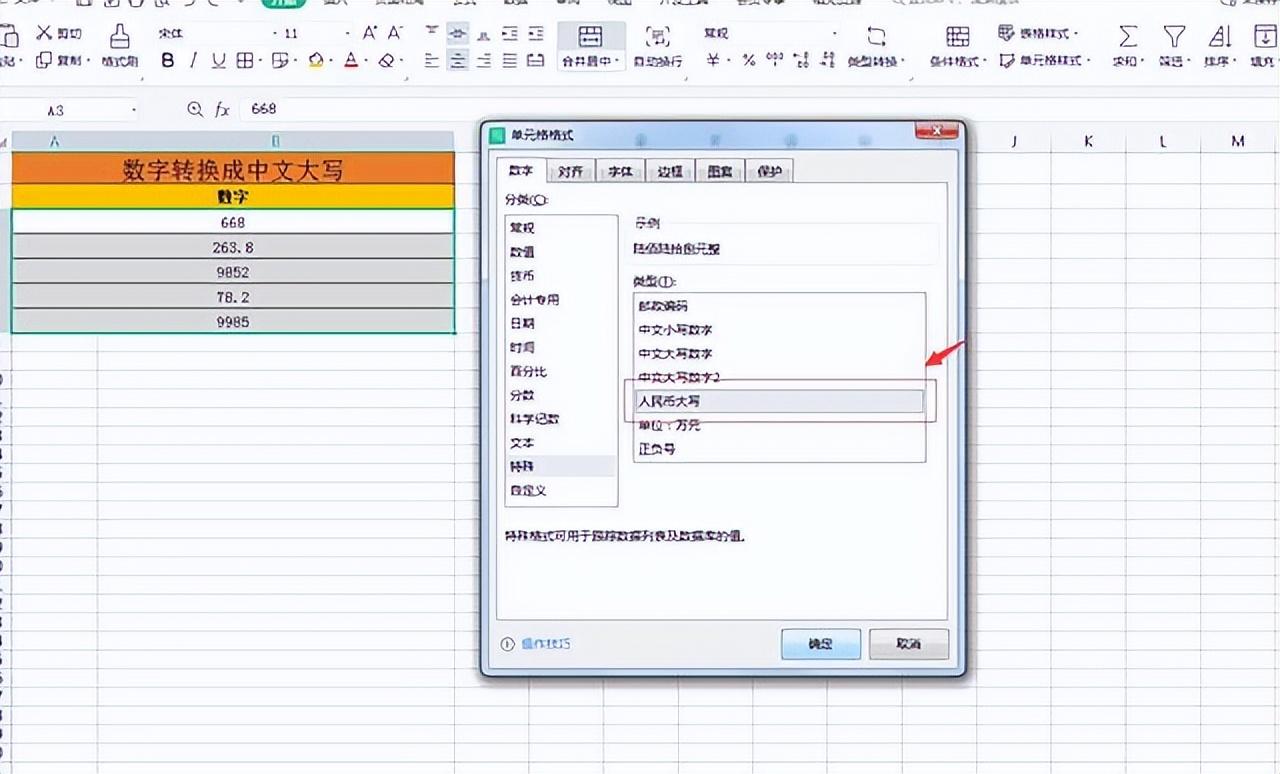The height and width of the screenshot is (774, 1280).
Task: Choose 自定义 category in the list
Action: [528, 491]
